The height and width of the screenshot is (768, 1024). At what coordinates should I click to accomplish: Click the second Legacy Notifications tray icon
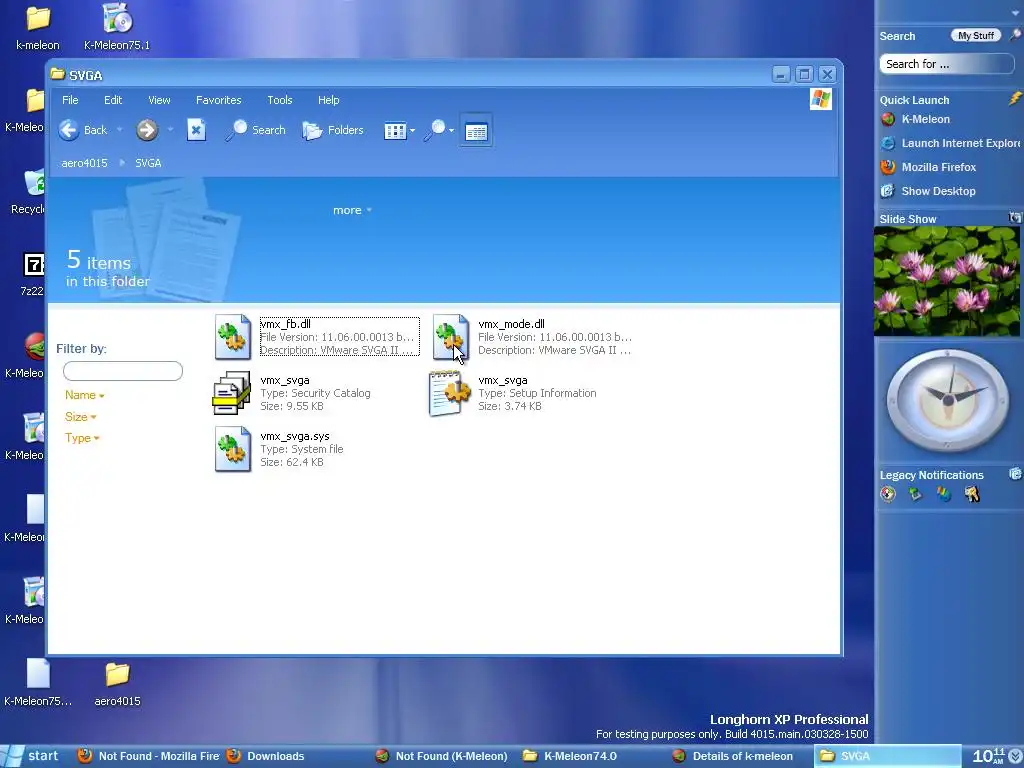click(916, 494)
